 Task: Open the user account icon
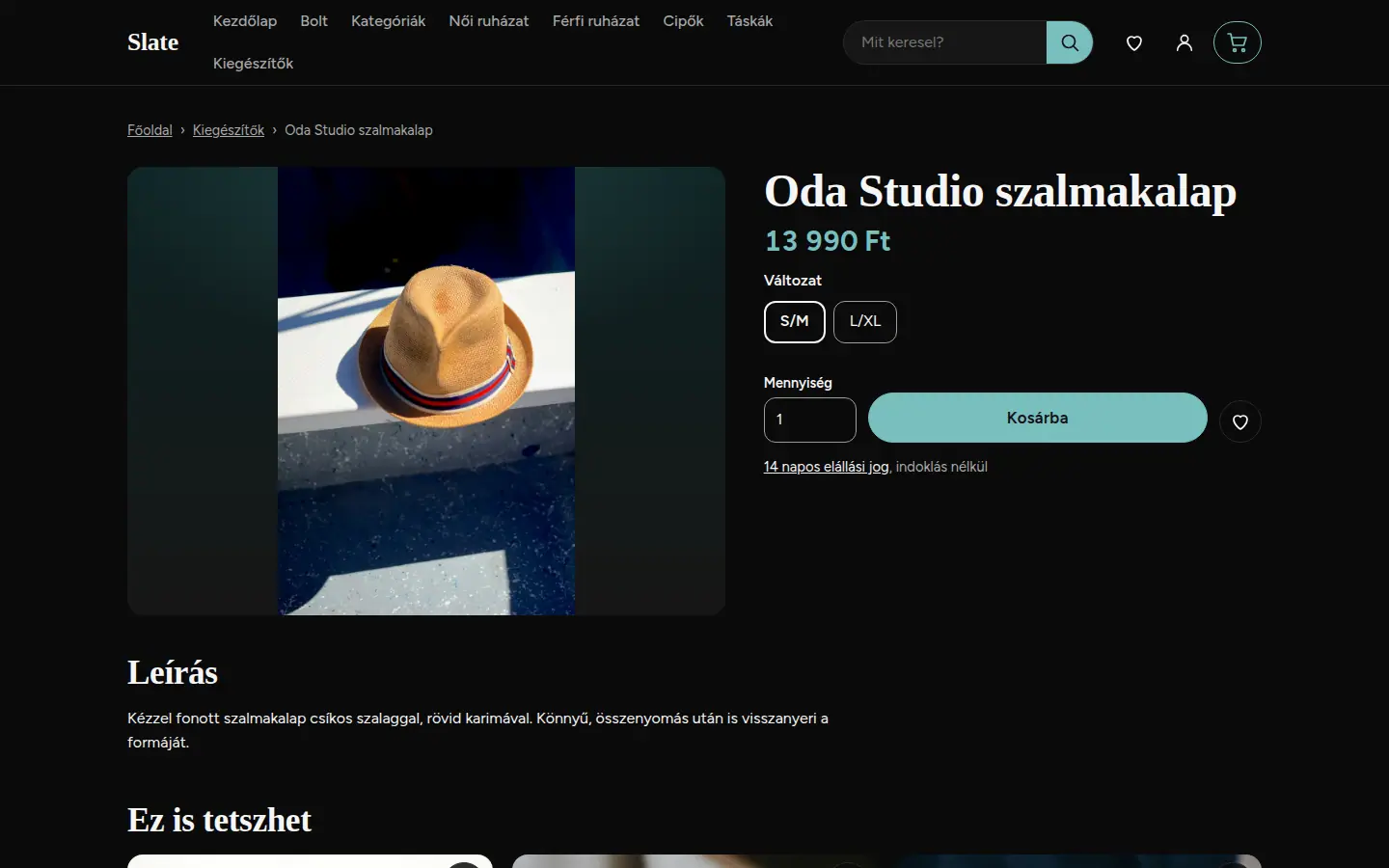click(x=1185, y=42)
